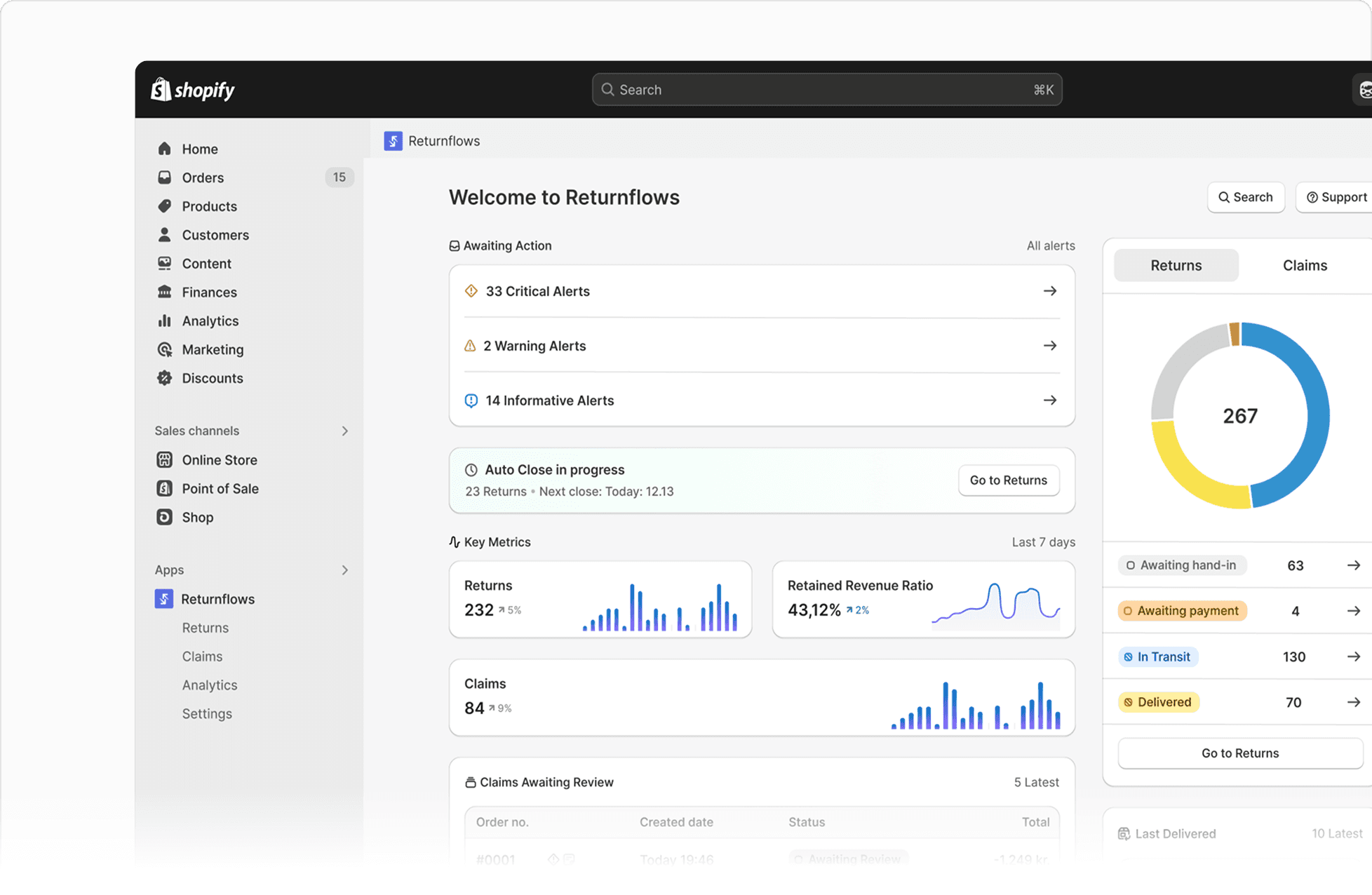Image resolution: width=1372 pixels, height=895 pixels.
Task: Open Delivered returns arrow
Action: [x=1354, y=702]
